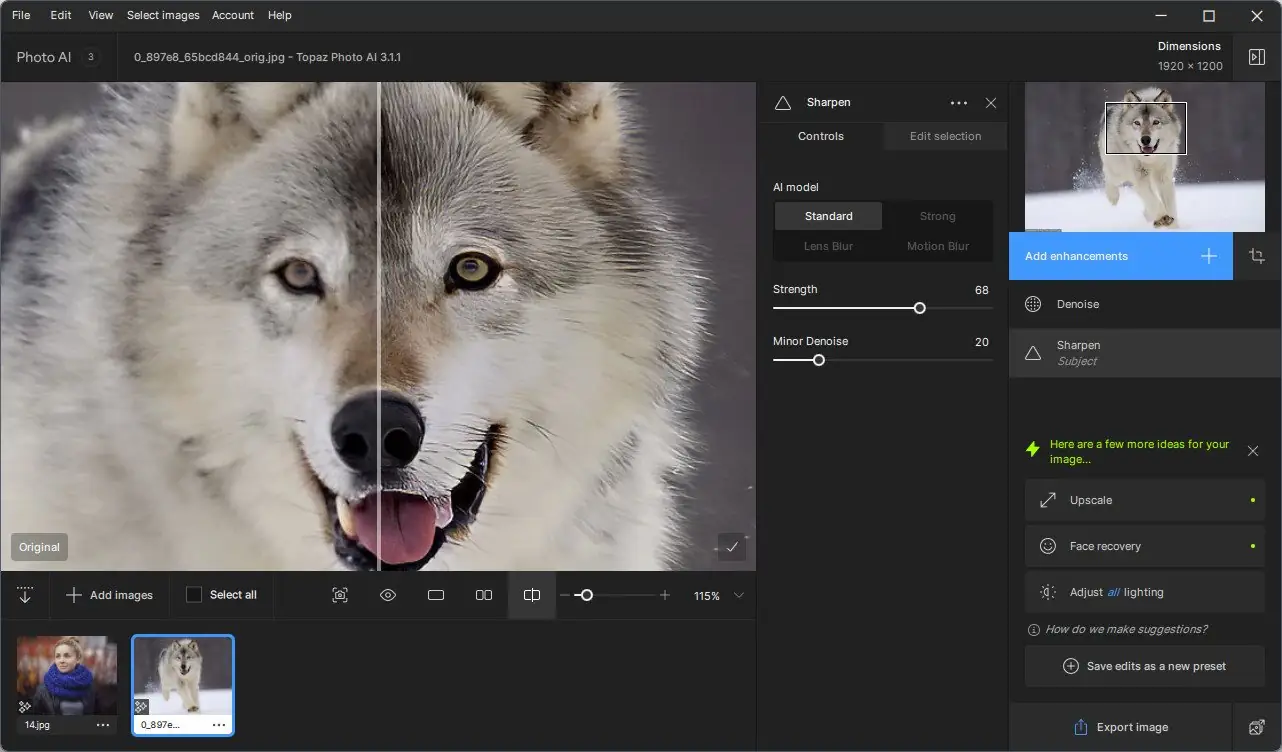The image size is (1282, 752).
Task: Click the Strength slider handle
Action: pyautogui.click(x=920, y=308)
